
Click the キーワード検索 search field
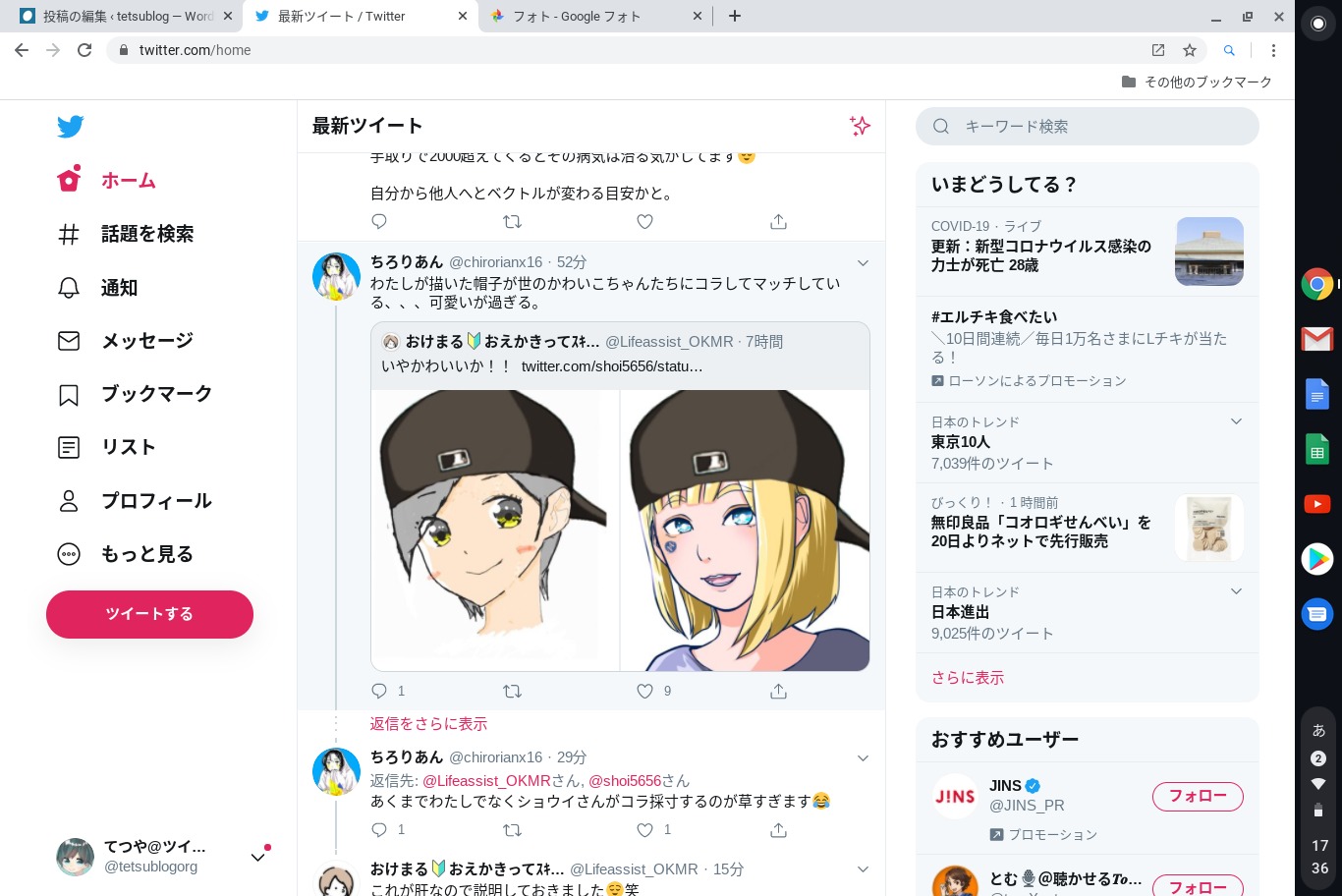point(1087,126)
